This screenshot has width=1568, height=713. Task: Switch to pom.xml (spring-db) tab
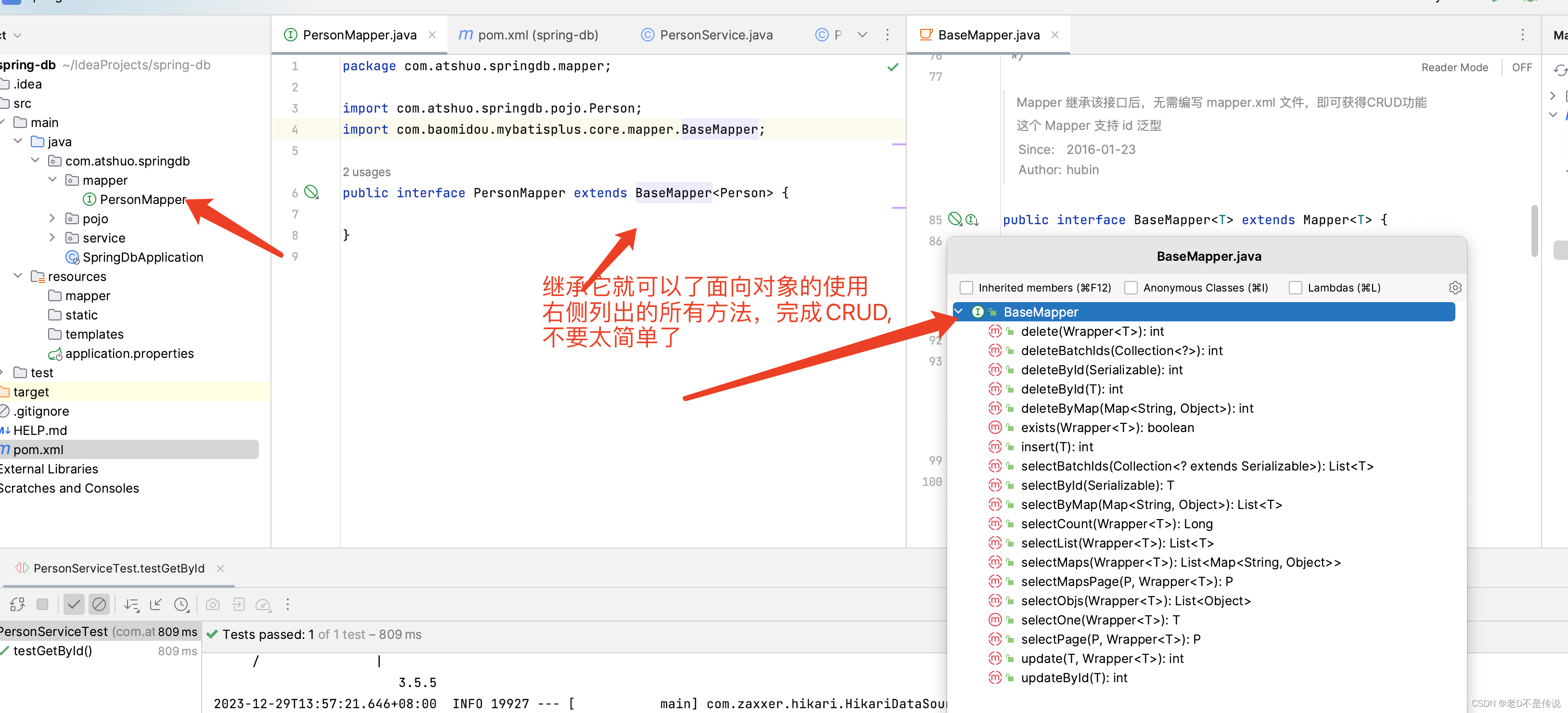pos(528,35)
